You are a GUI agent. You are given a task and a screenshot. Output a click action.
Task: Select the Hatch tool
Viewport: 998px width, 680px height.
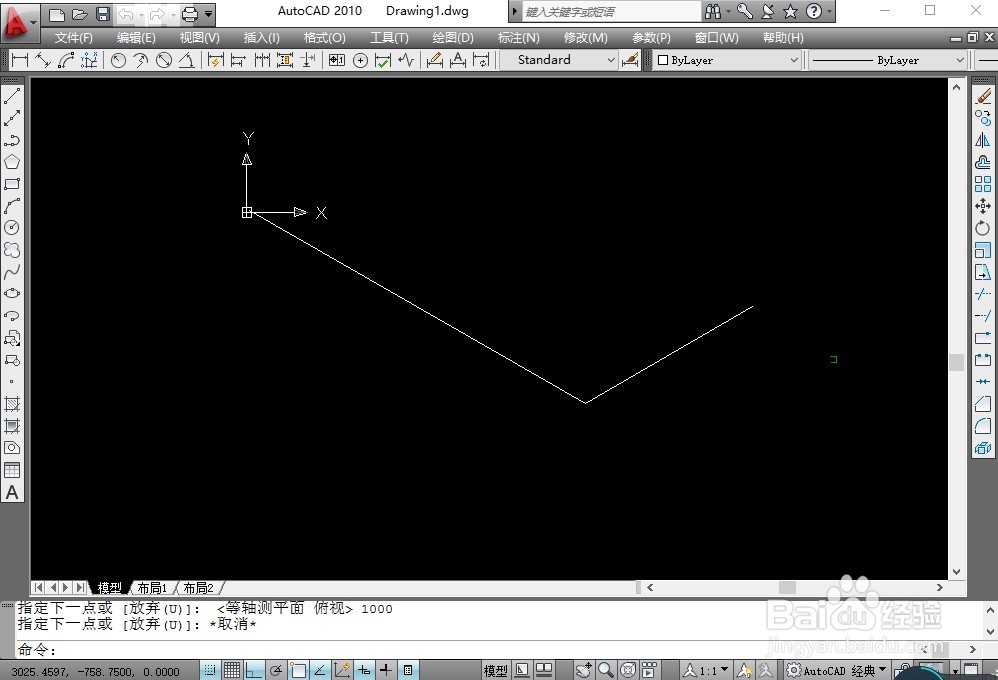click(x=12, y=404)
